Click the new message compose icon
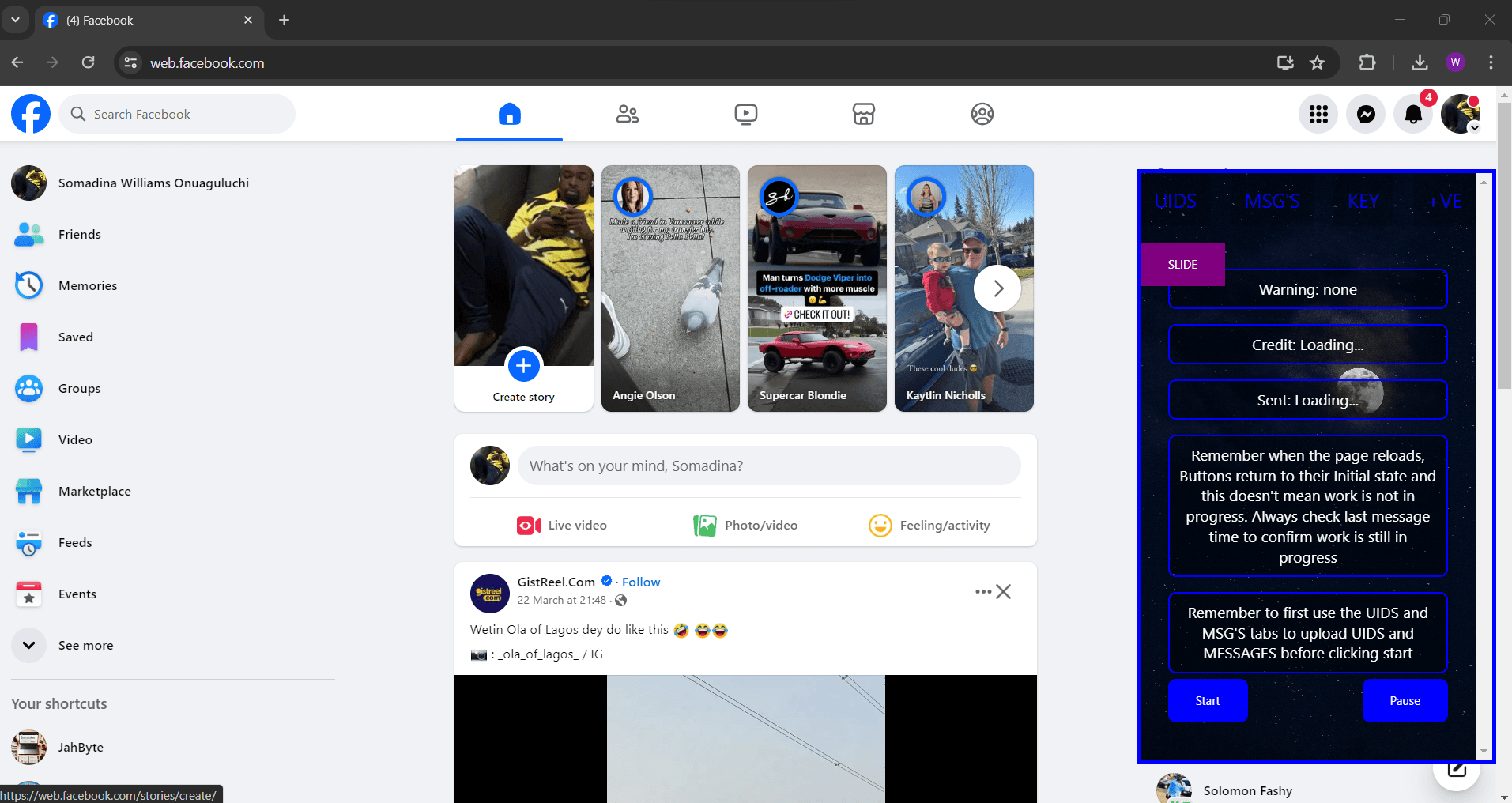This screenshot has width=1512, height=803. click(1457, 768)
